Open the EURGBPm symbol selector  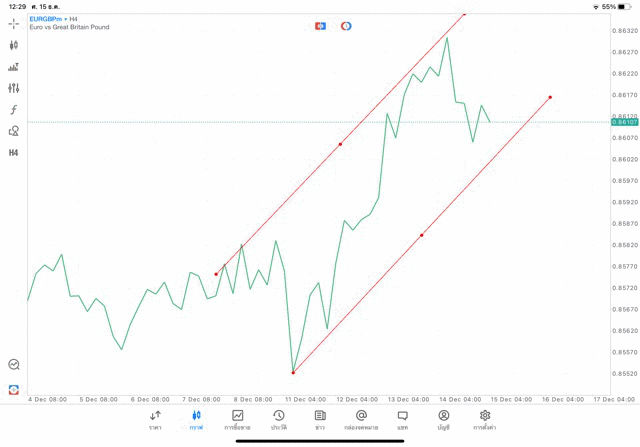tap(46, 18)
